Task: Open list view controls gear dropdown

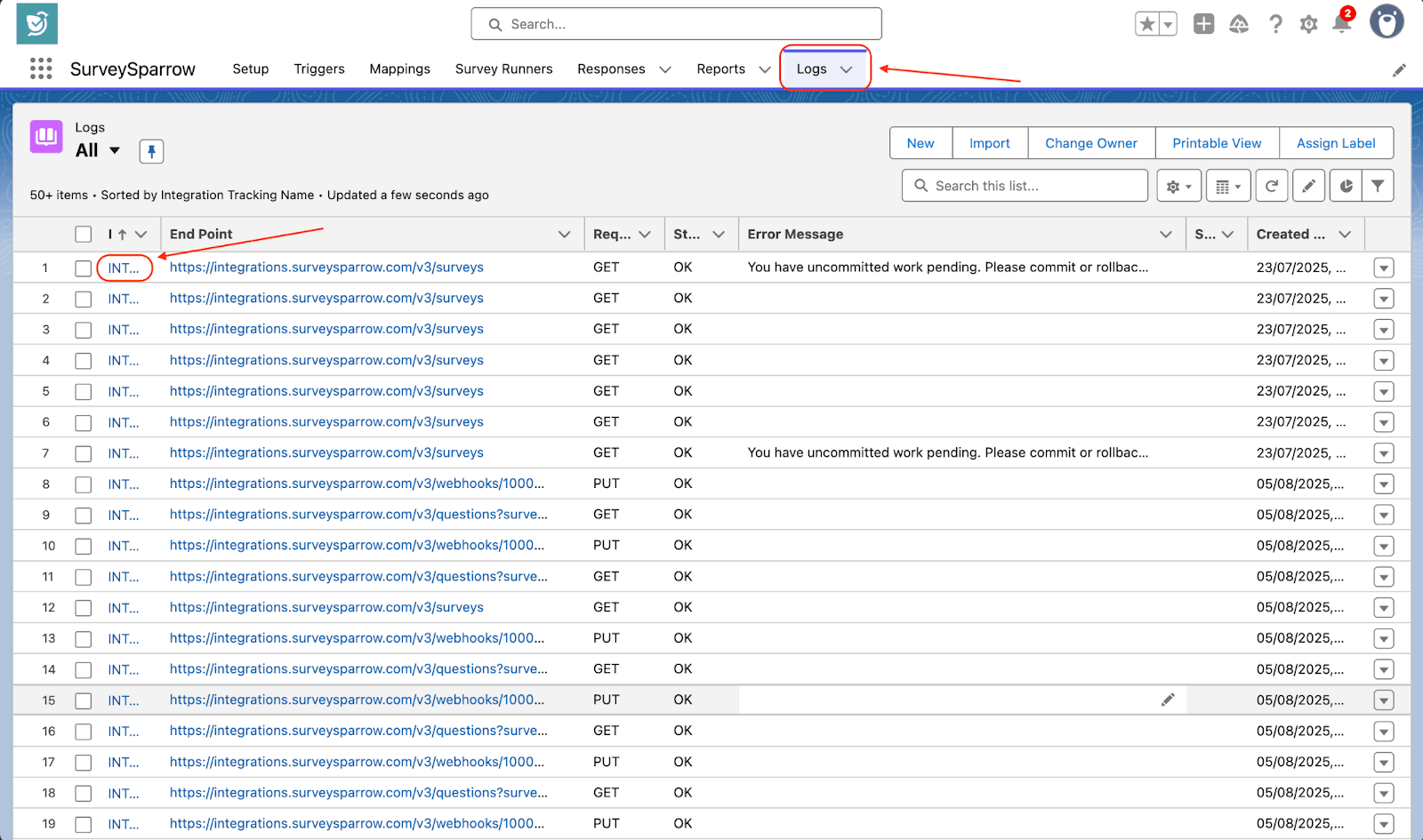Action: (1178, 186)
